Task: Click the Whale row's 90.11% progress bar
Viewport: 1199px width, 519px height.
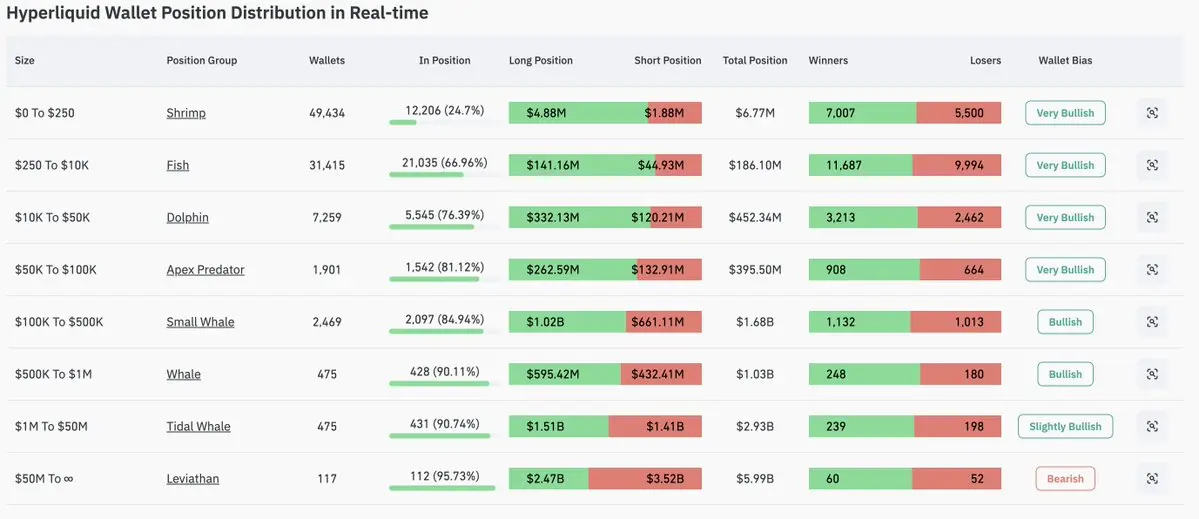Action: tap(439, 383)
